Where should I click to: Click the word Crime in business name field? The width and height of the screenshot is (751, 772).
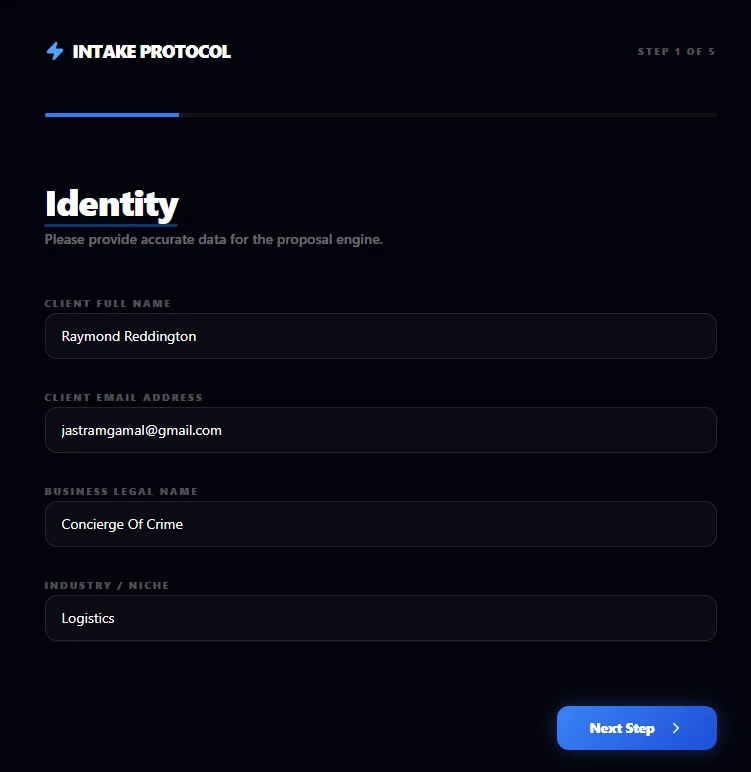coord(163,524)
